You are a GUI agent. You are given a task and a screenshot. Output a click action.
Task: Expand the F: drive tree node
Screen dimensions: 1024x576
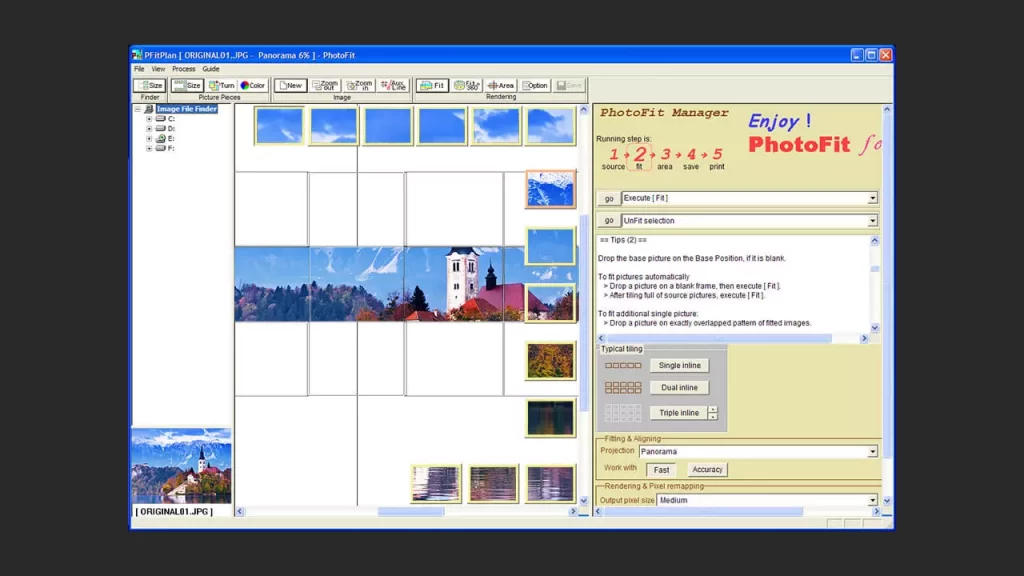(149, 148)
